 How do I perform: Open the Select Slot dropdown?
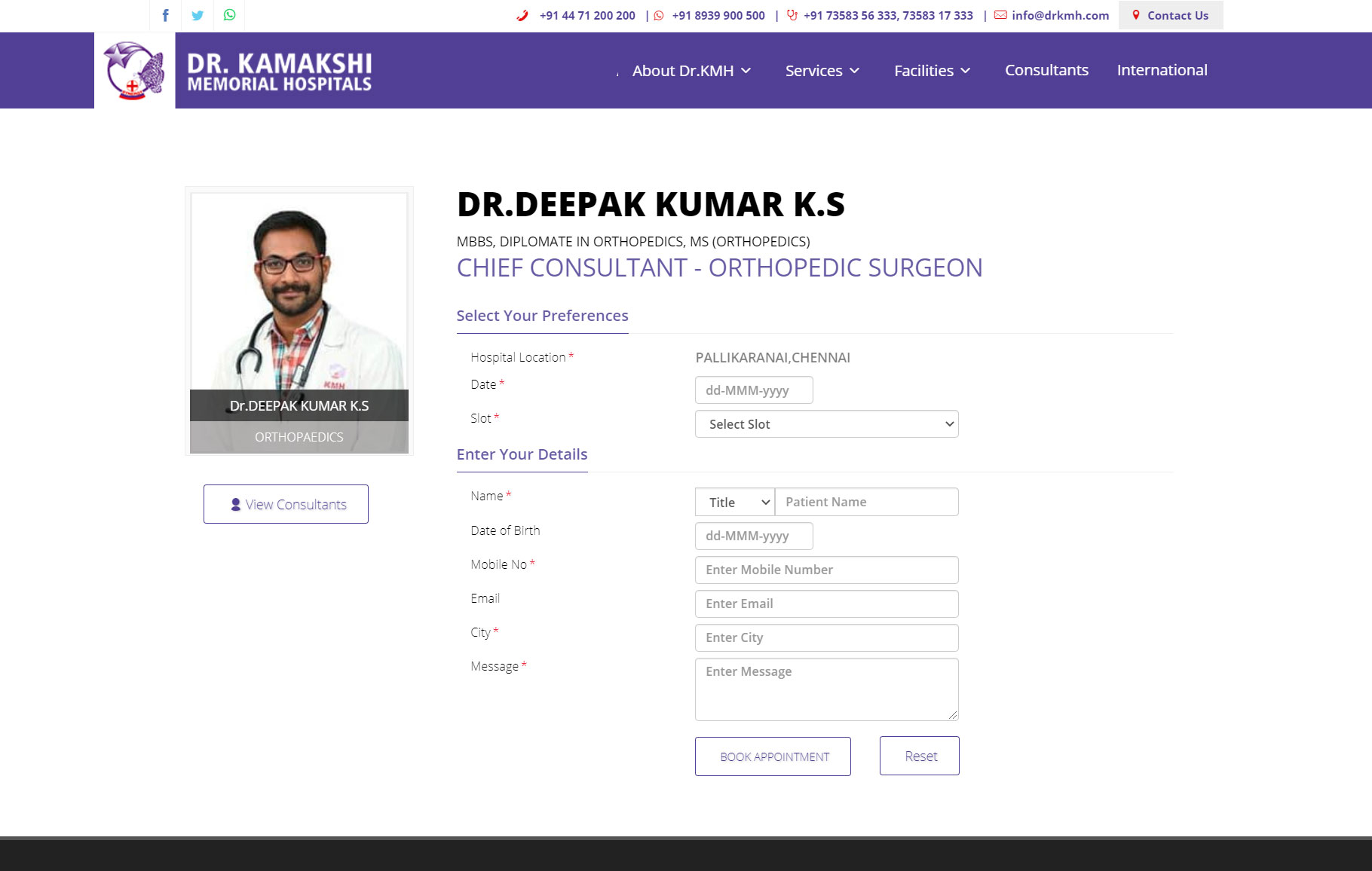coord(826,424)
